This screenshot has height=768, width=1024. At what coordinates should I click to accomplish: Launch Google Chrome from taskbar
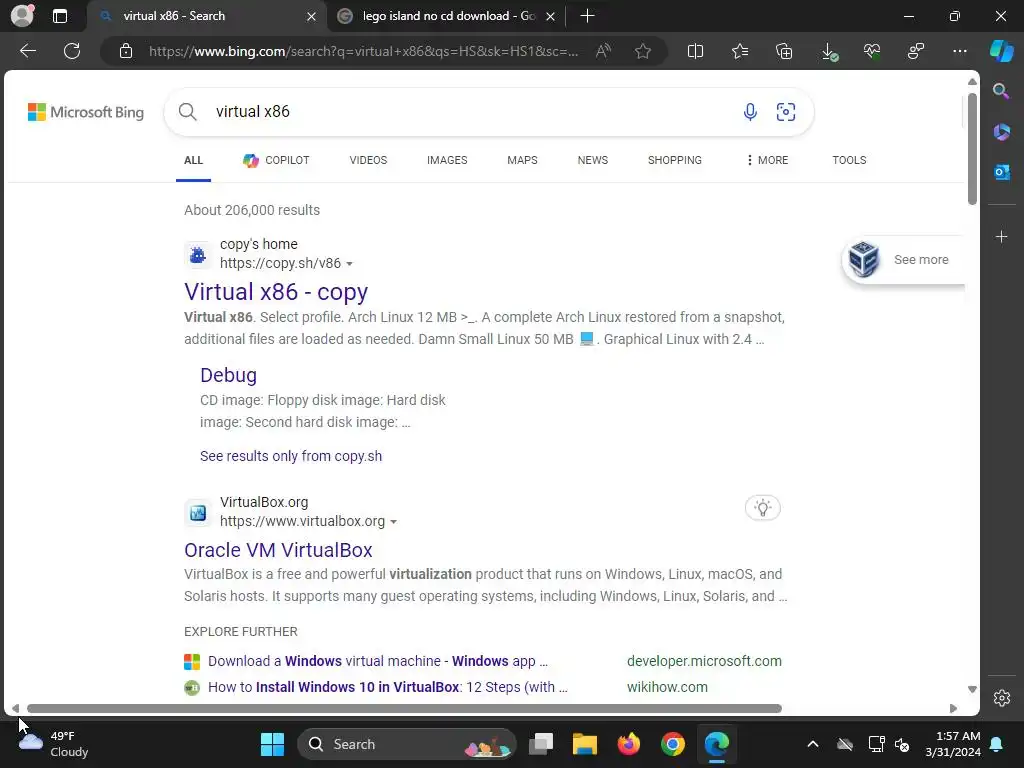[x=673, y=744]
